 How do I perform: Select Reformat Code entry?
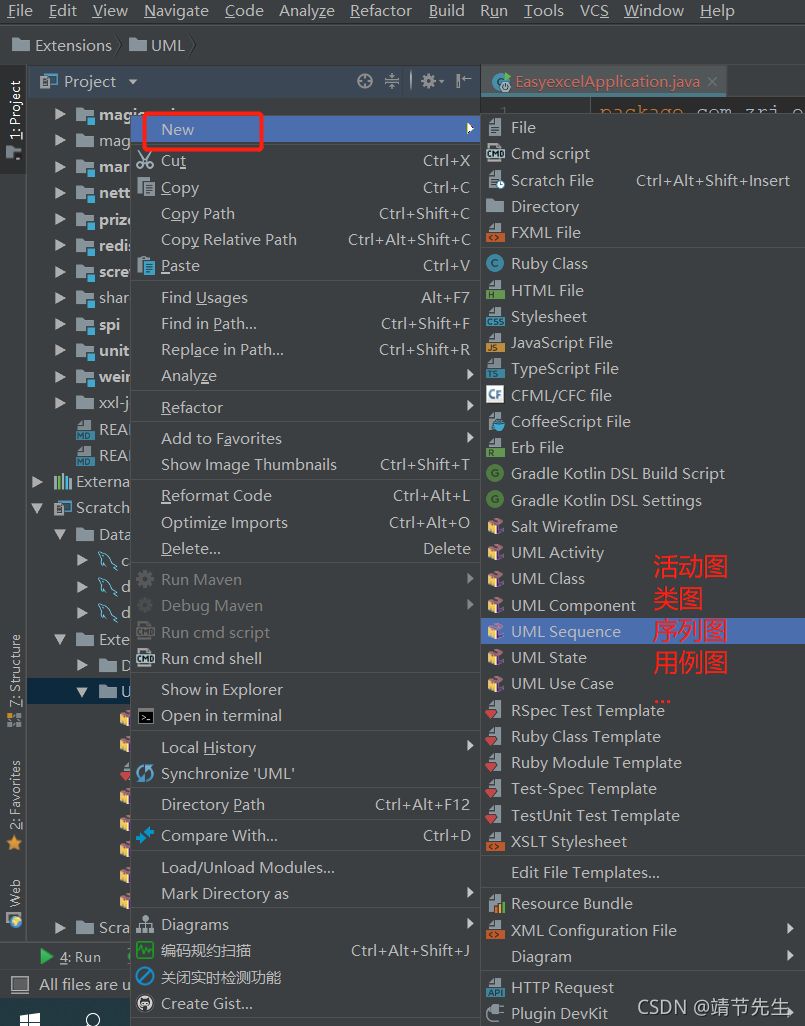(x=306, y=496)
